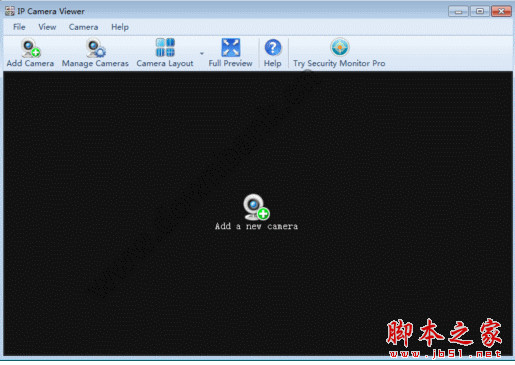
Task: Minimize the IP Camera Viewer window
Action: coord(458,11)
